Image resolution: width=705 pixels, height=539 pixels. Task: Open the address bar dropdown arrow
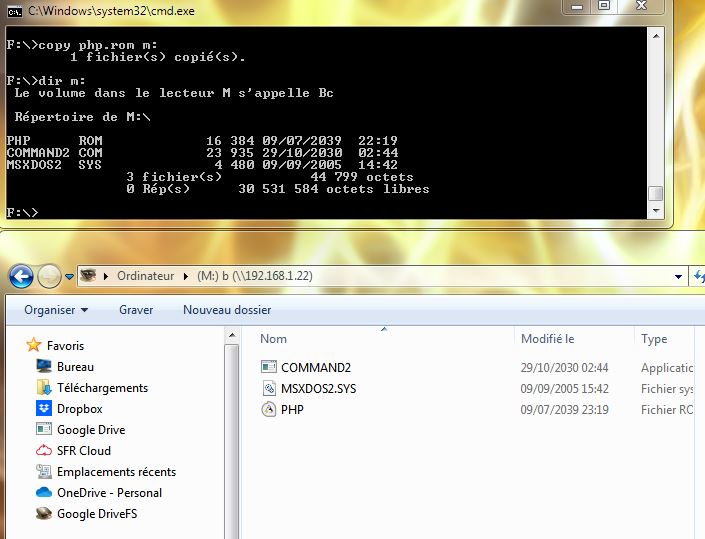[678, 276]
